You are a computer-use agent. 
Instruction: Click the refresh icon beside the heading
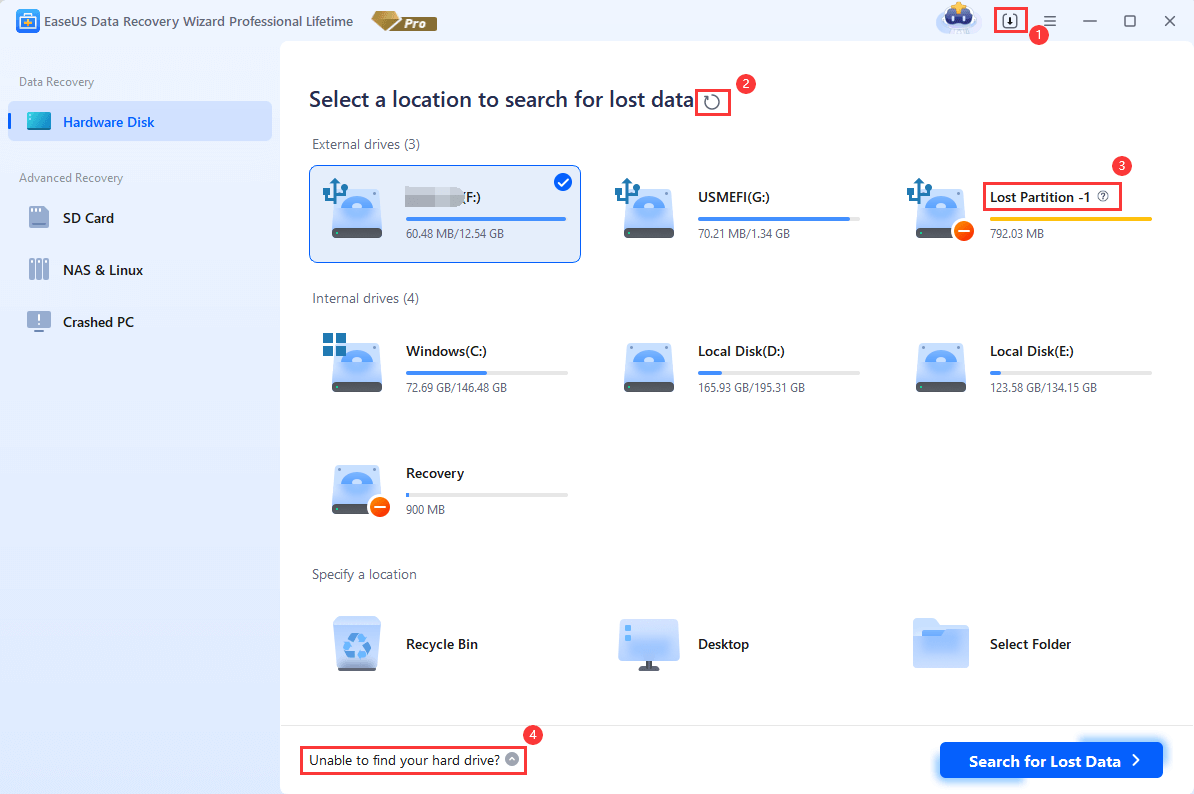point(712,101)
